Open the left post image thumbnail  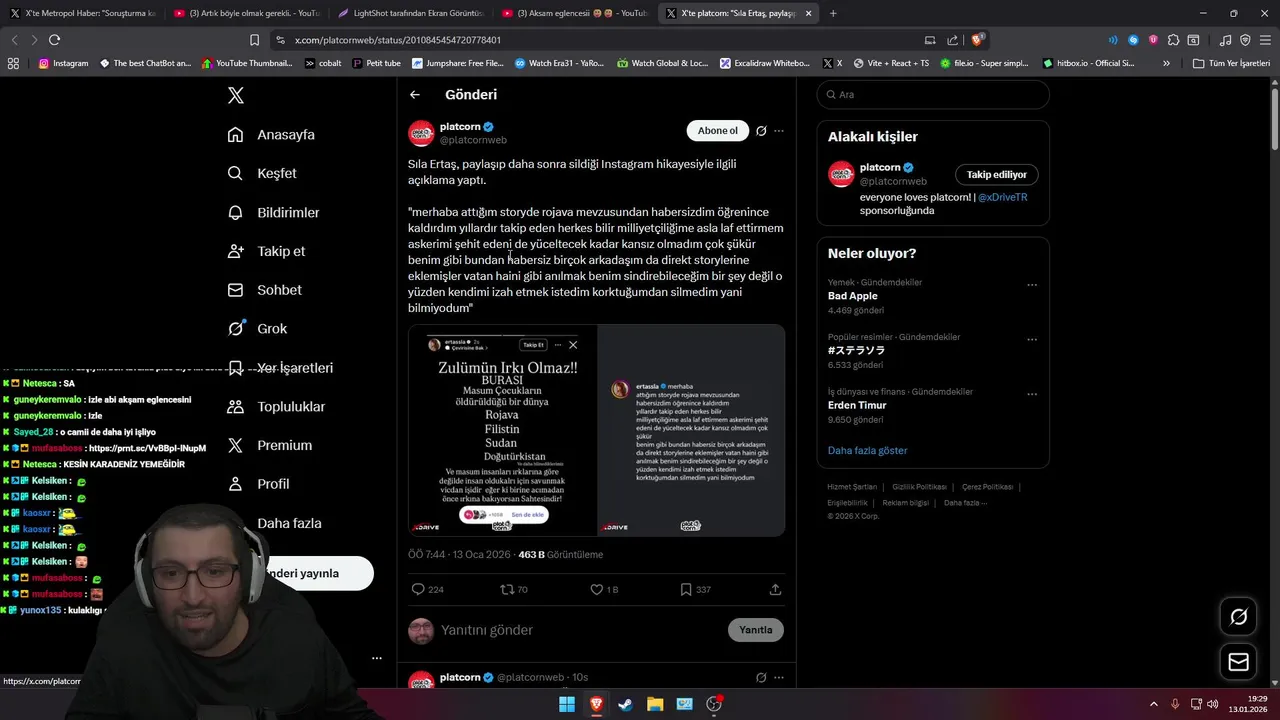(502, 430)
